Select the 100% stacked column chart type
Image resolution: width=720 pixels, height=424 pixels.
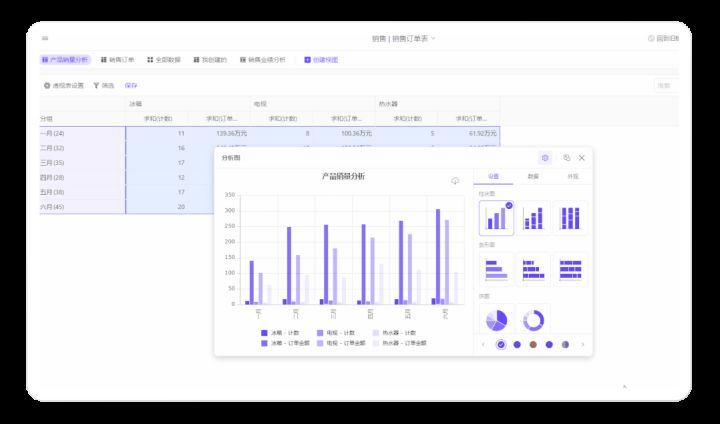[570, 217]
